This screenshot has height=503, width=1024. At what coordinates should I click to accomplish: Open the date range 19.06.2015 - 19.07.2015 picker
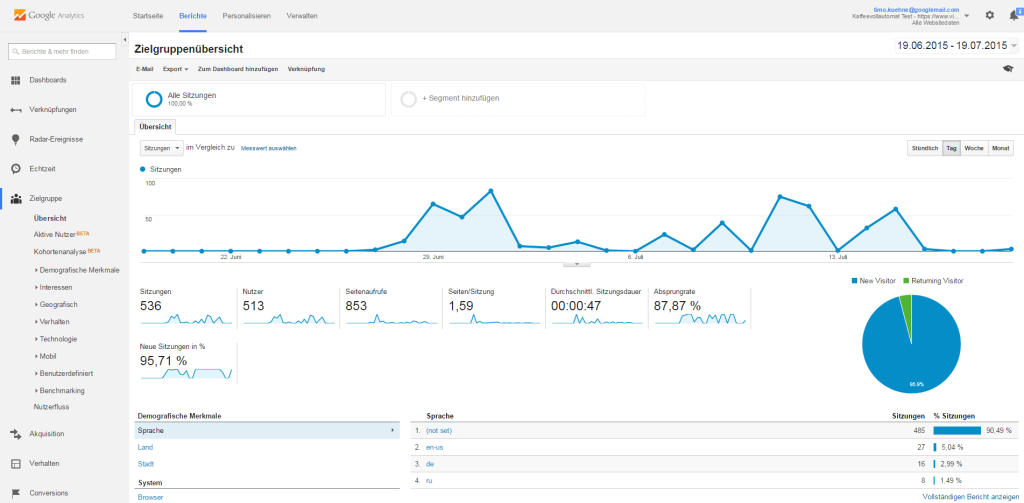point(957,46)
